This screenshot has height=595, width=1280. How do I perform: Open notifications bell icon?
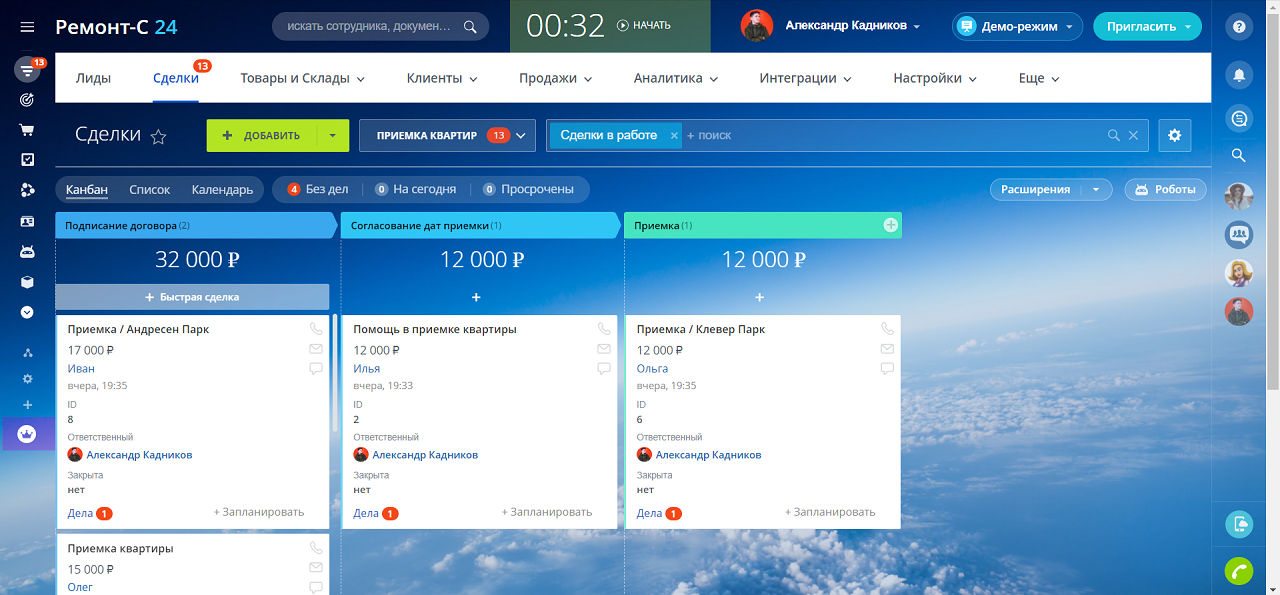point(1239,75)
